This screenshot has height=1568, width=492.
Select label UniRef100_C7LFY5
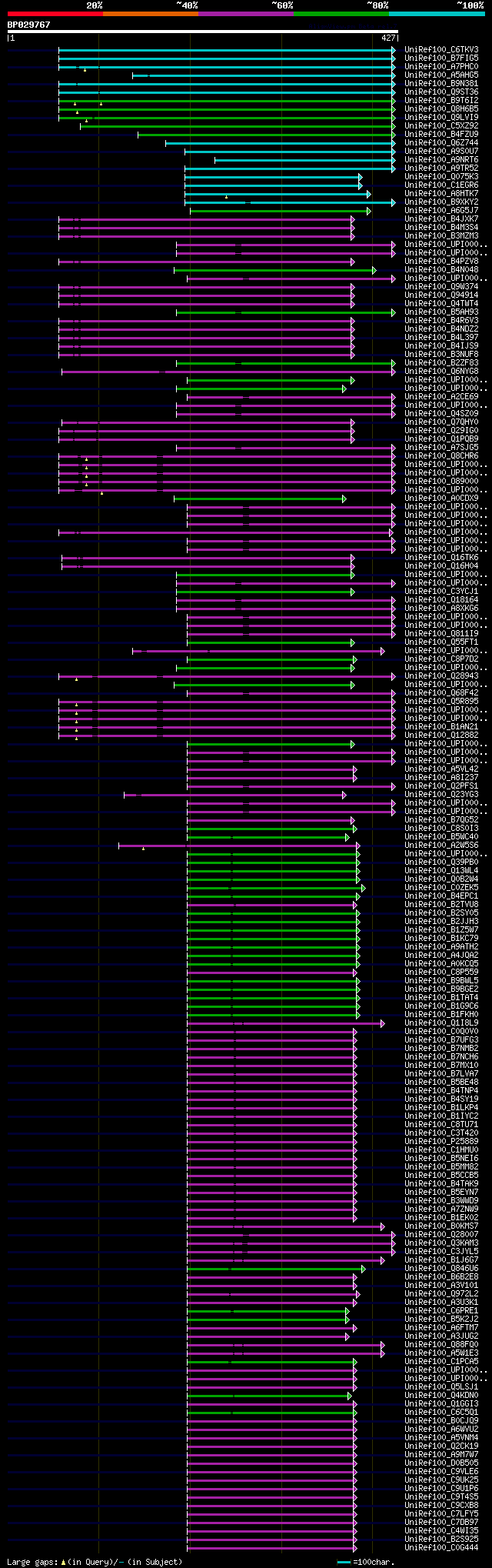[441, 1514]
